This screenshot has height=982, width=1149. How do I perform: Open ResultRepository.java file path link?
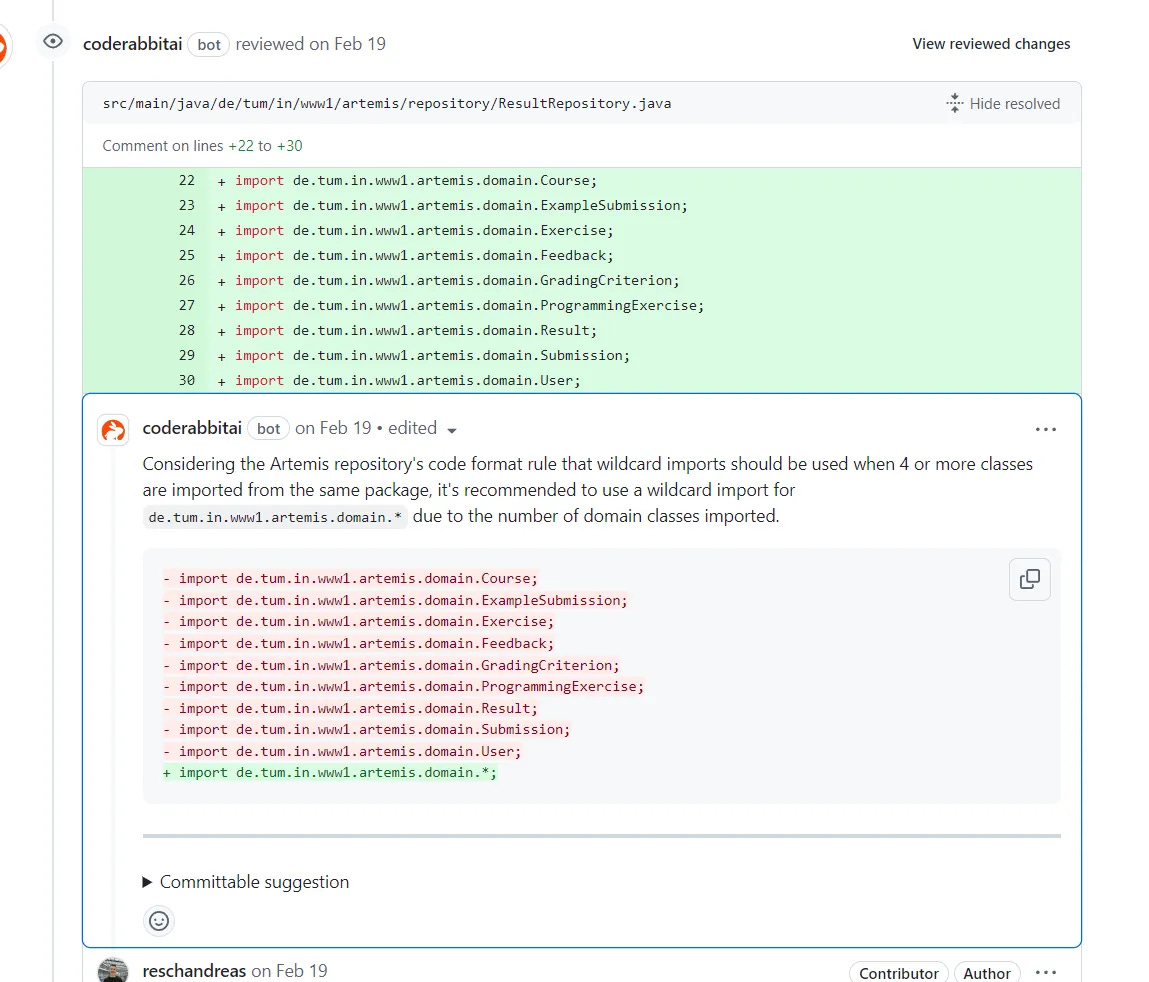click(387, 103)
